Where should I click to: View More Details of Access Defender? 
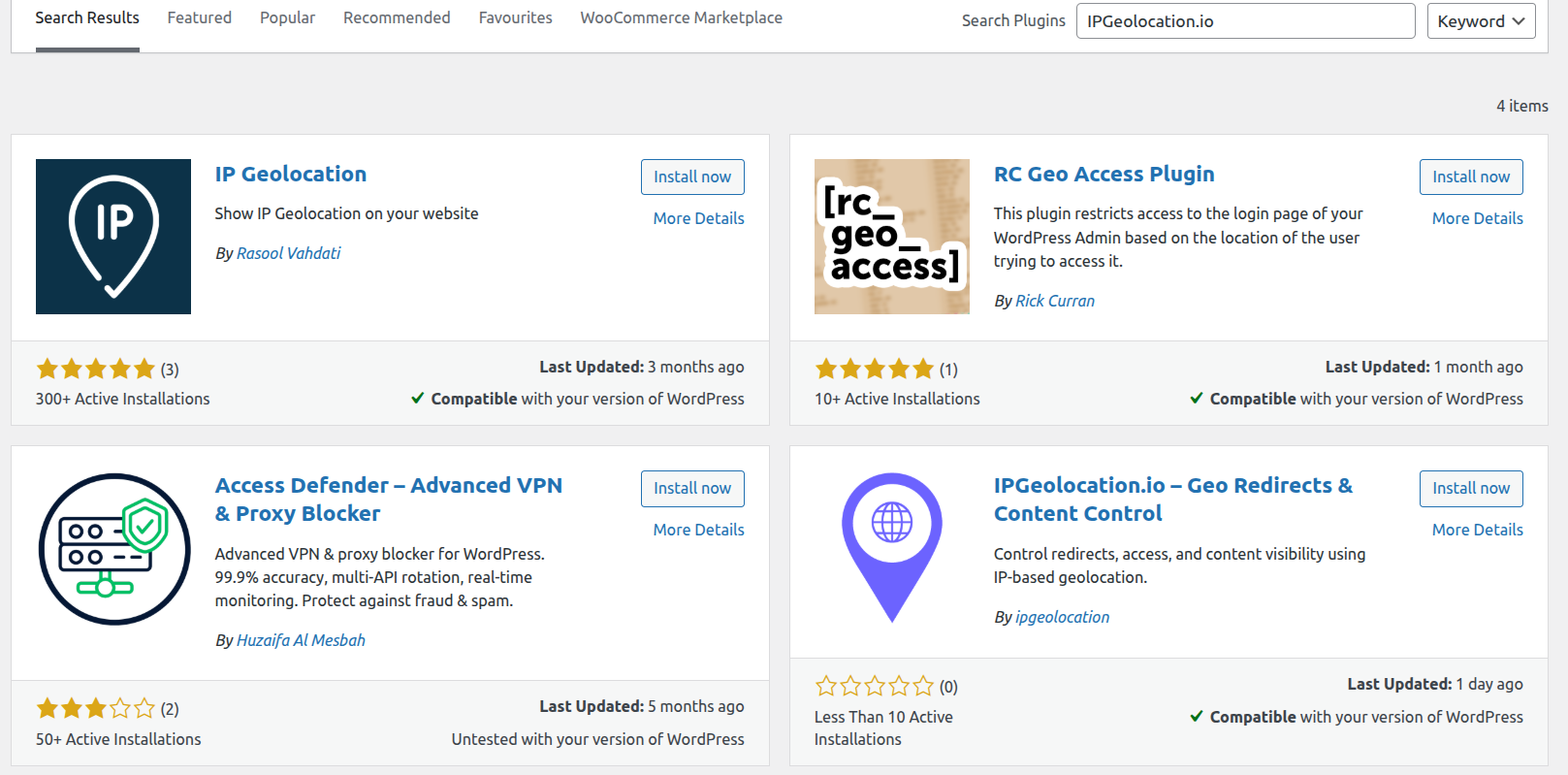697,530
